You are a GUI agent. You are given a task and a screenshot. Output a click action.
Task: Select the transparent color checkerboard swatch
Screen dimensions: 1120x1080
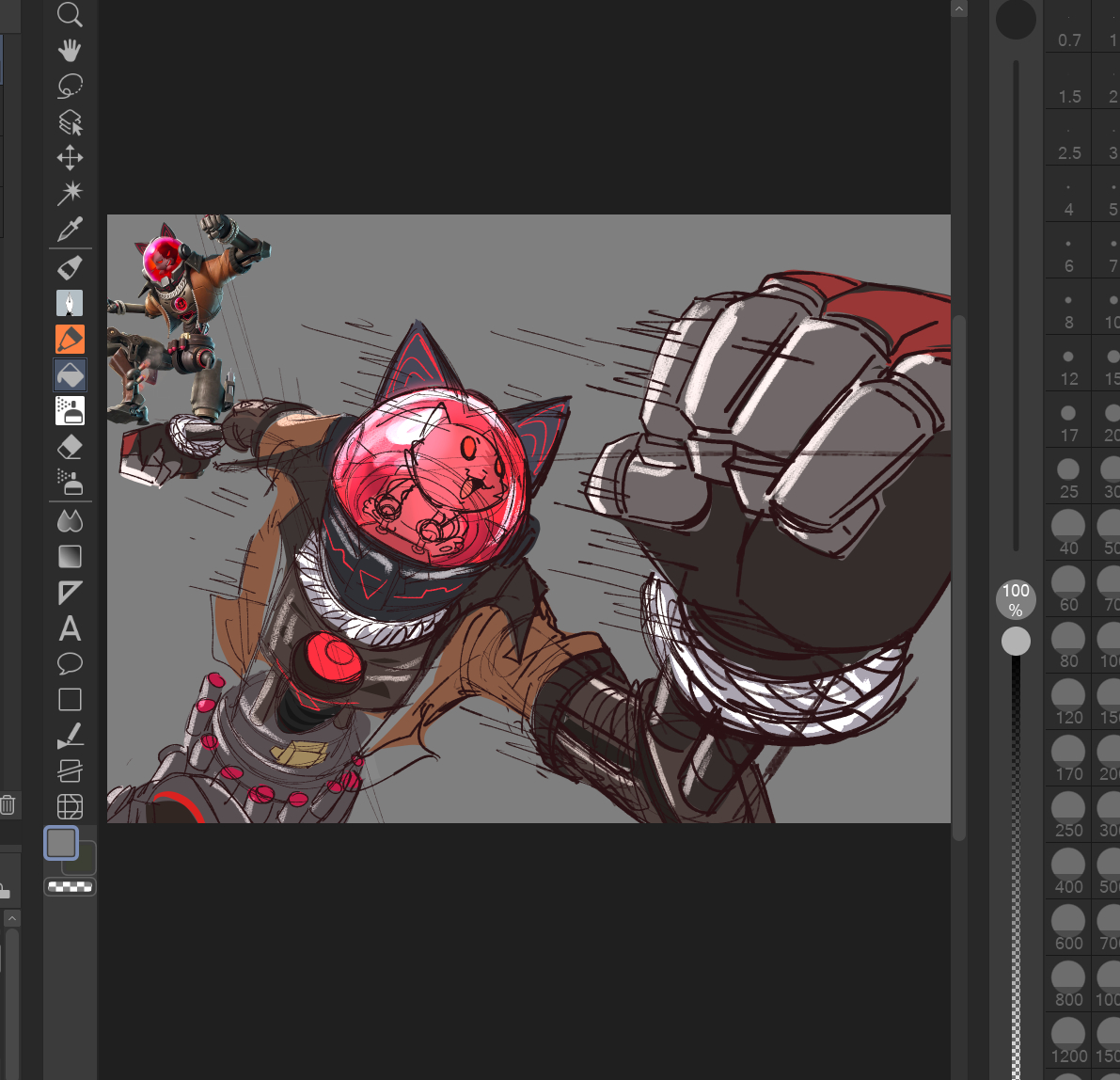[70, 886]
